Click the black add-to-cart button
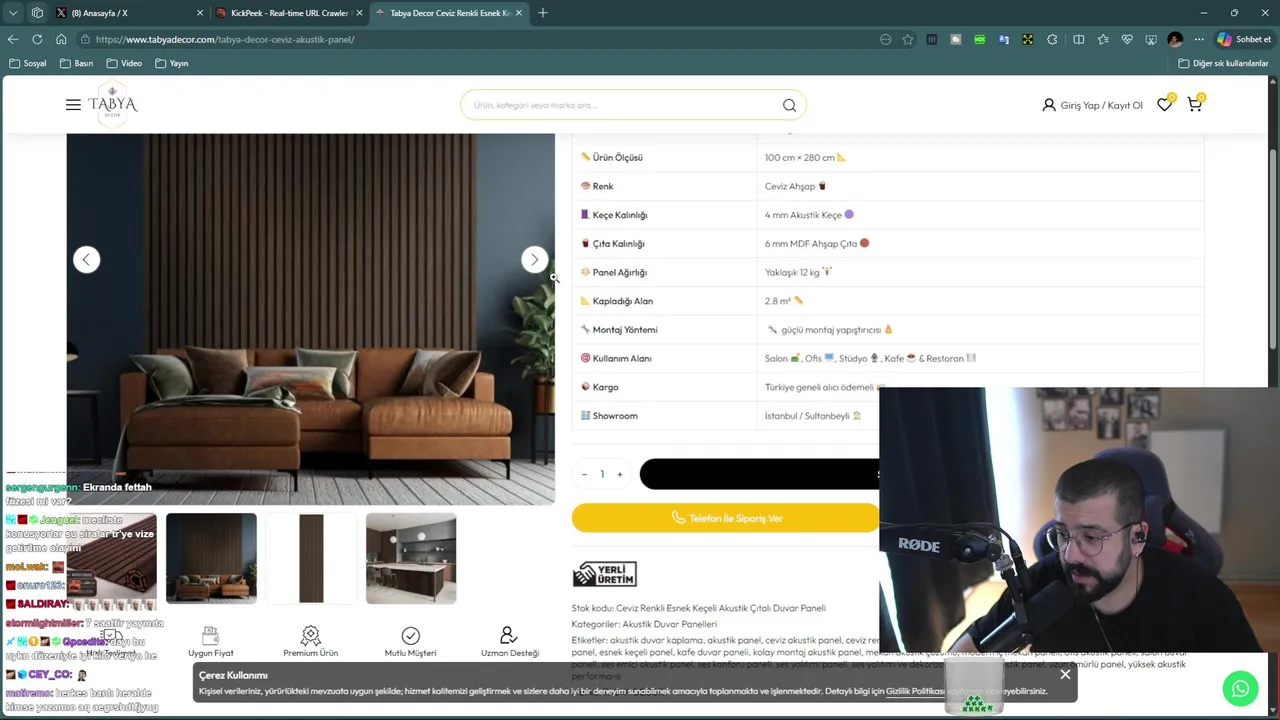Viewport: 1280px width, 720px height. coord(759,474)
